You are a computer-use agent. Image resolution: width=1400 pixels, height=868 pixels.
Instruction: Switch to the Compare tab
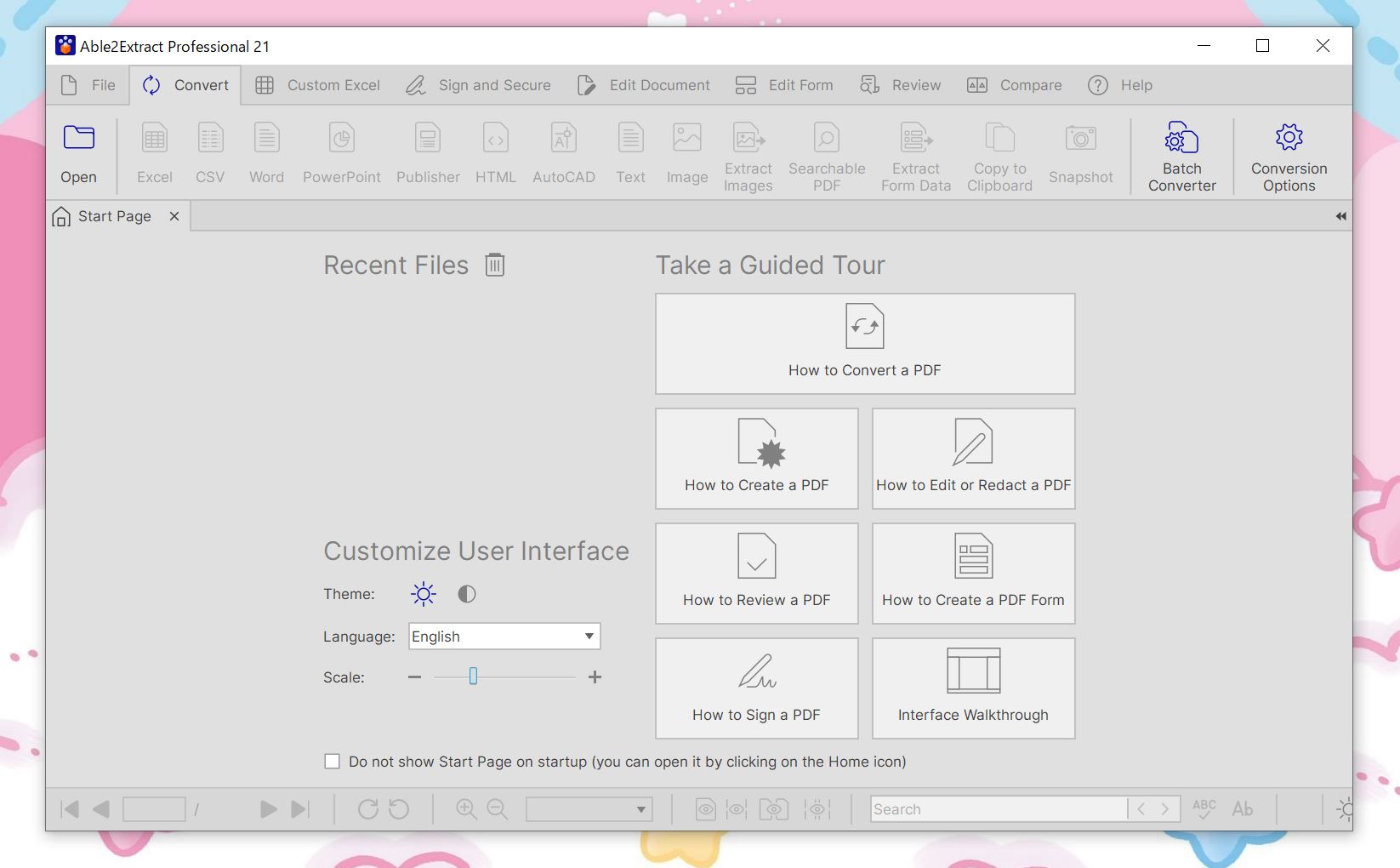[1014, 85]
